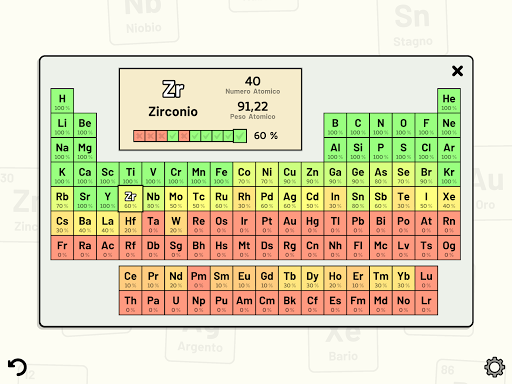Screen dimensions: 512x384
Task: Select the Ga element tile
Action: [335, 174]
